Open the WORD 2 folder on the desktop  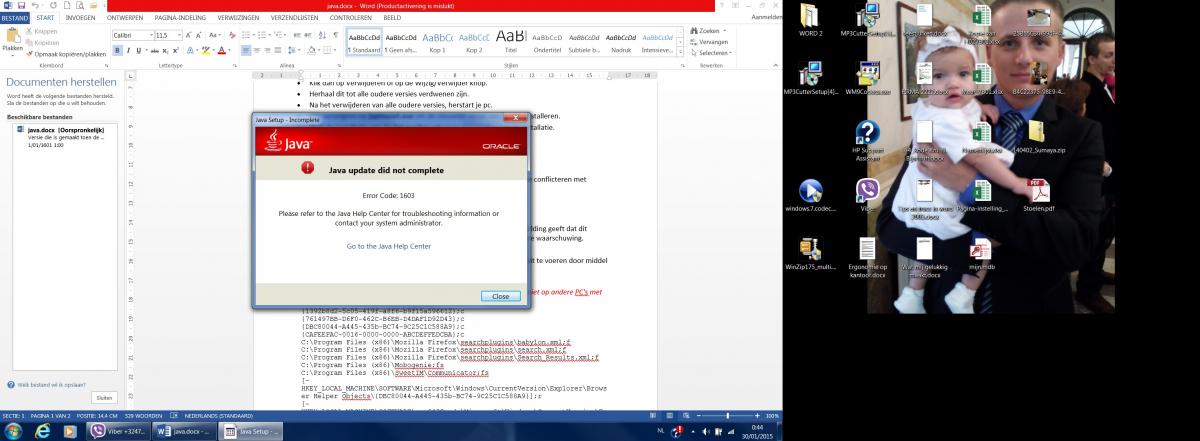pyautogui.click(x=809, y=20)
